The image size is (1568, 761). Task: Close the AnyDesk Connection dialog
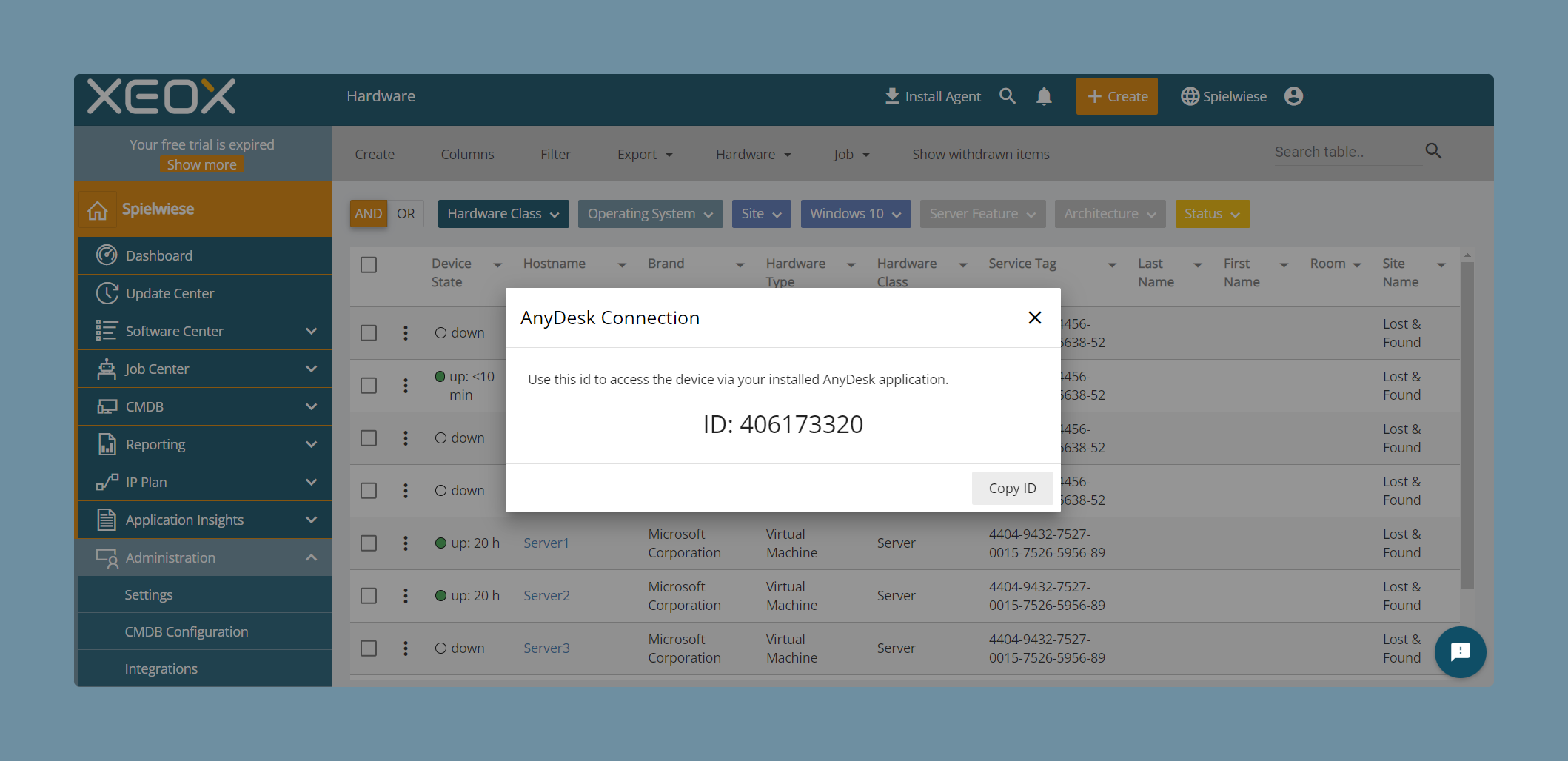[x=1034, y=318]
